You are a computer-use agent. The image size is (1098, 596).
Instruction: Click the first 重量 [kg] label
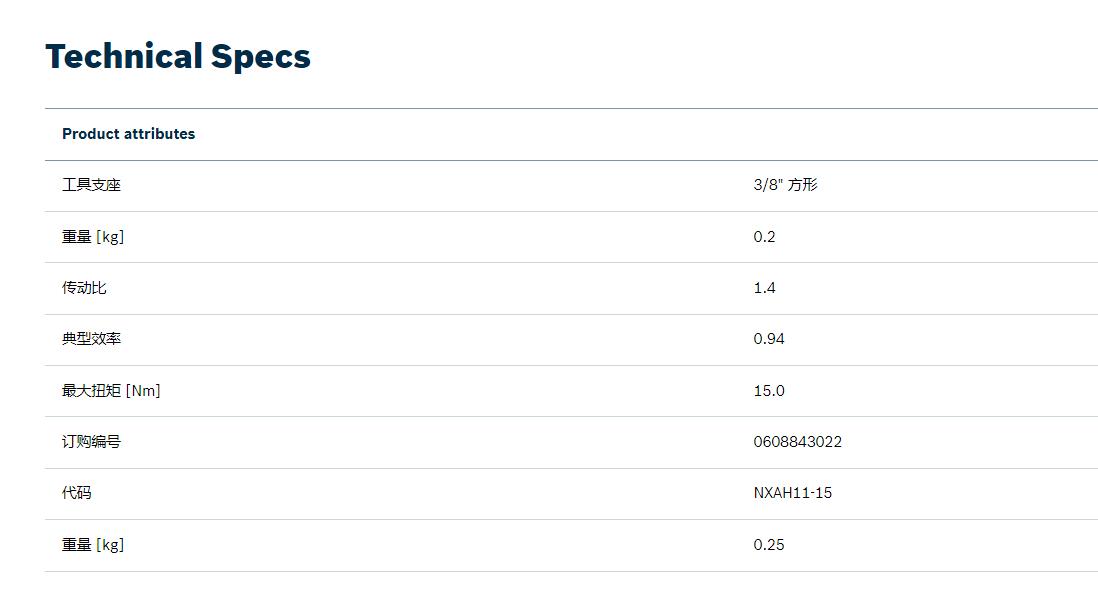(x=93, y=237)
